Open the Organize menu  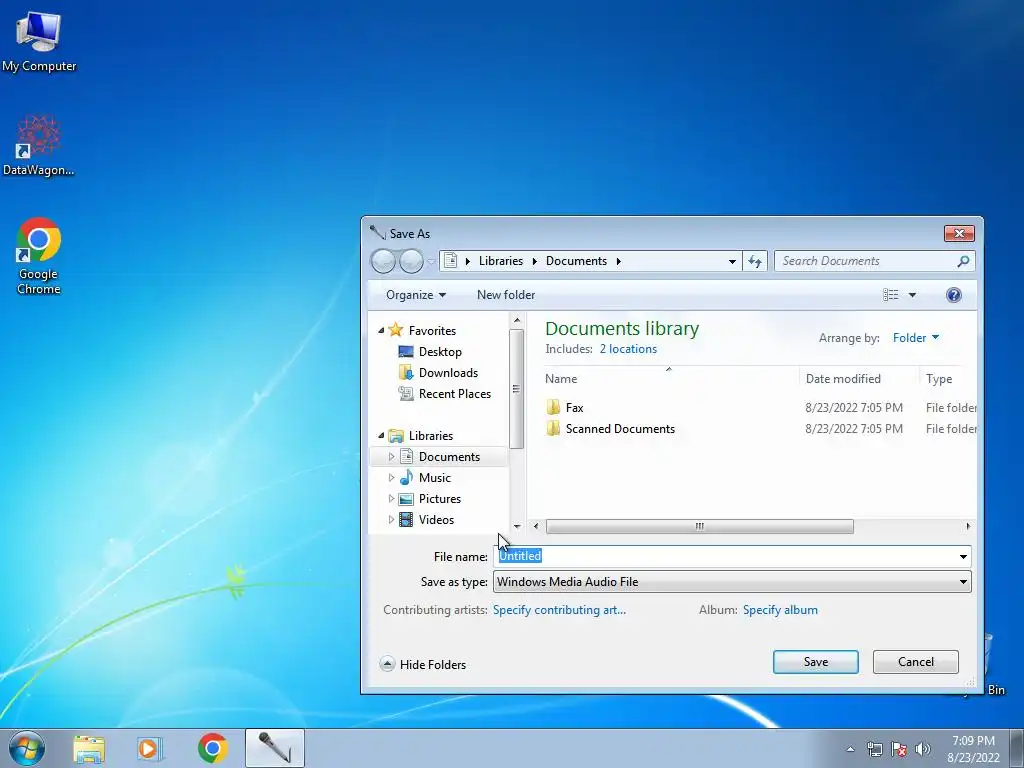(416, 295)
